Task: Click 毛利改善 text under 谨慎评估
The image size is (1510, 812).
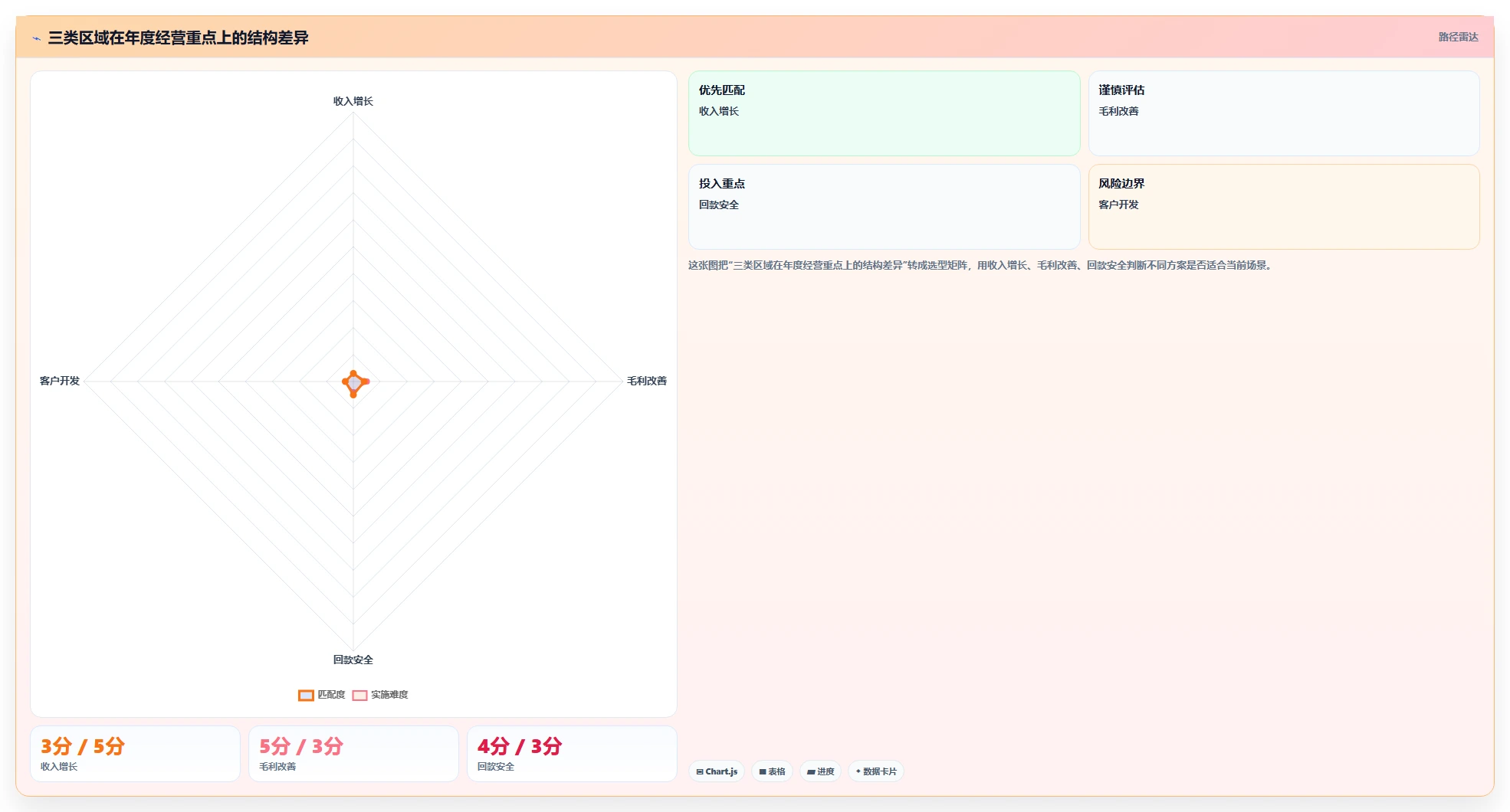Action: [1118, 111]
